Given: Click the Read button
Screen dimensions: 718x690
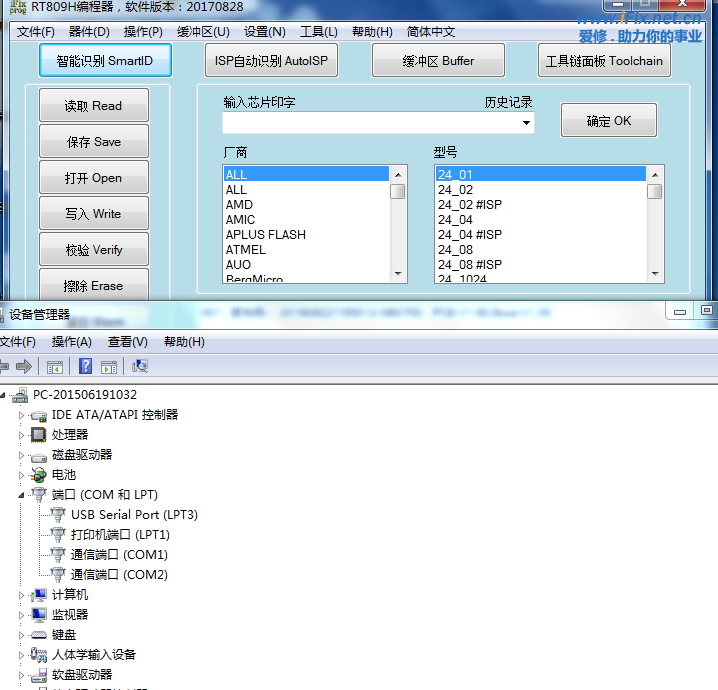Looking at the screenshot, I should (94, 105).
